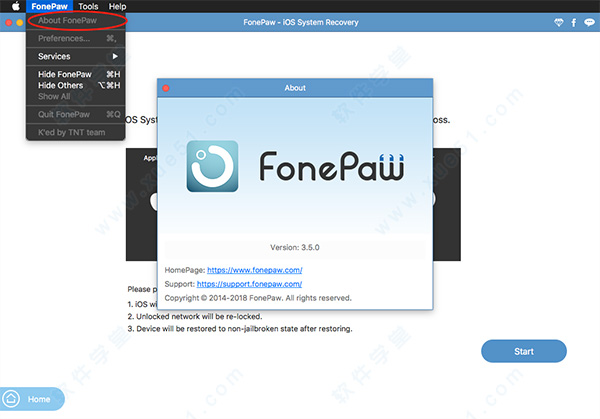Click the Start button
600x419 pixels.
523,351
